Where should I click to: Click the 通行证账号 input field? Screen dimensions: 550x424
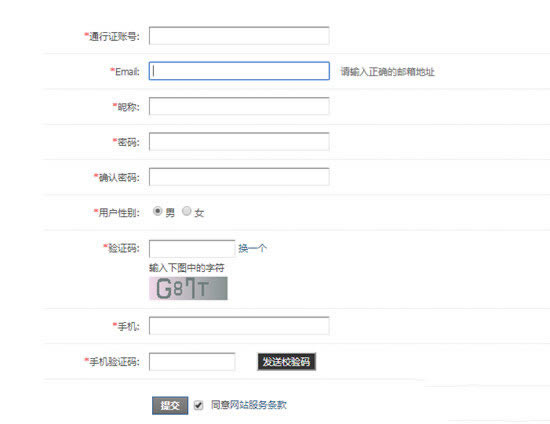[x=239, y=36]
